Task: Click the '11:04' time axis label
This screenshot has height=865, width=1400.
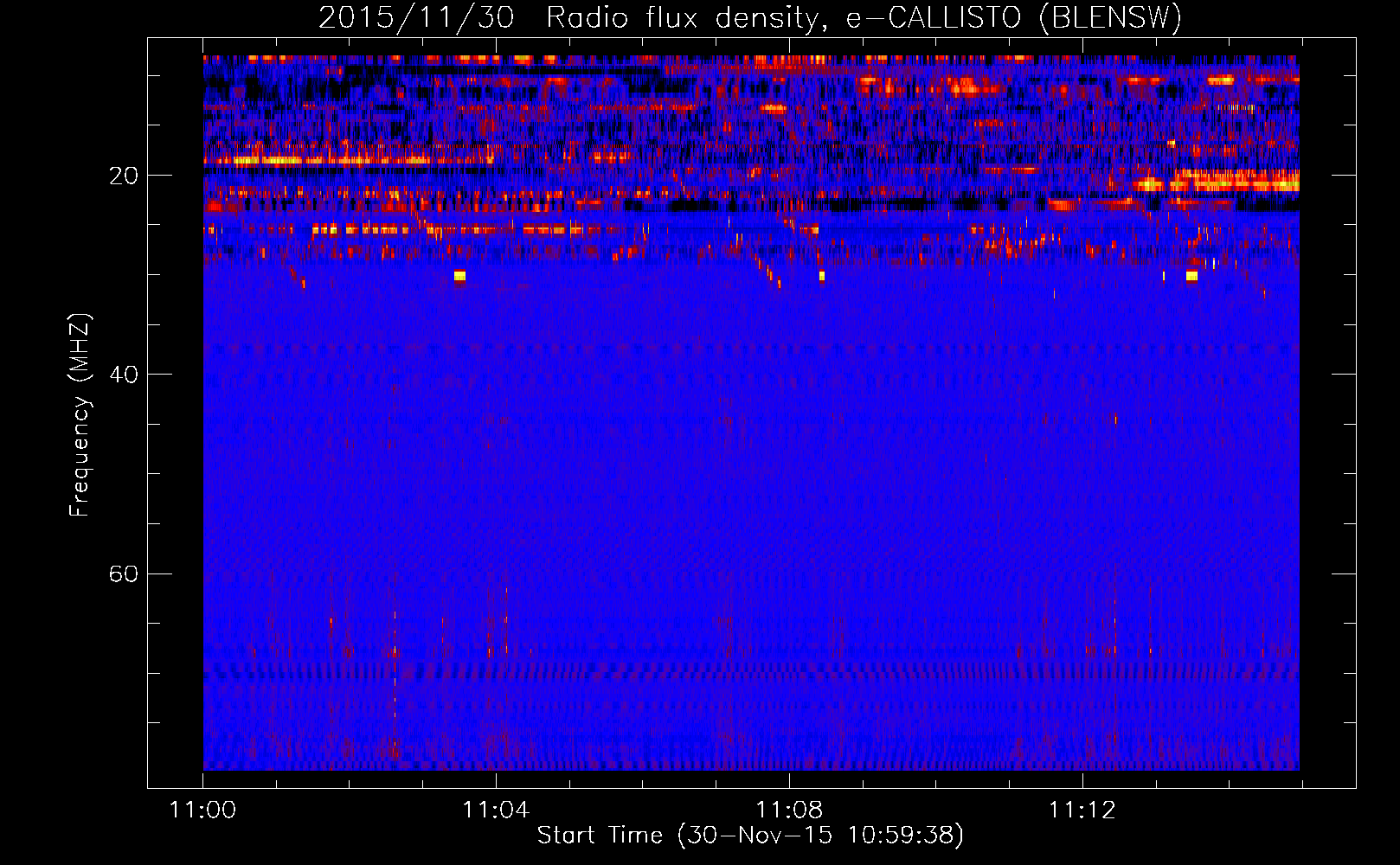Action: (496, 811)
